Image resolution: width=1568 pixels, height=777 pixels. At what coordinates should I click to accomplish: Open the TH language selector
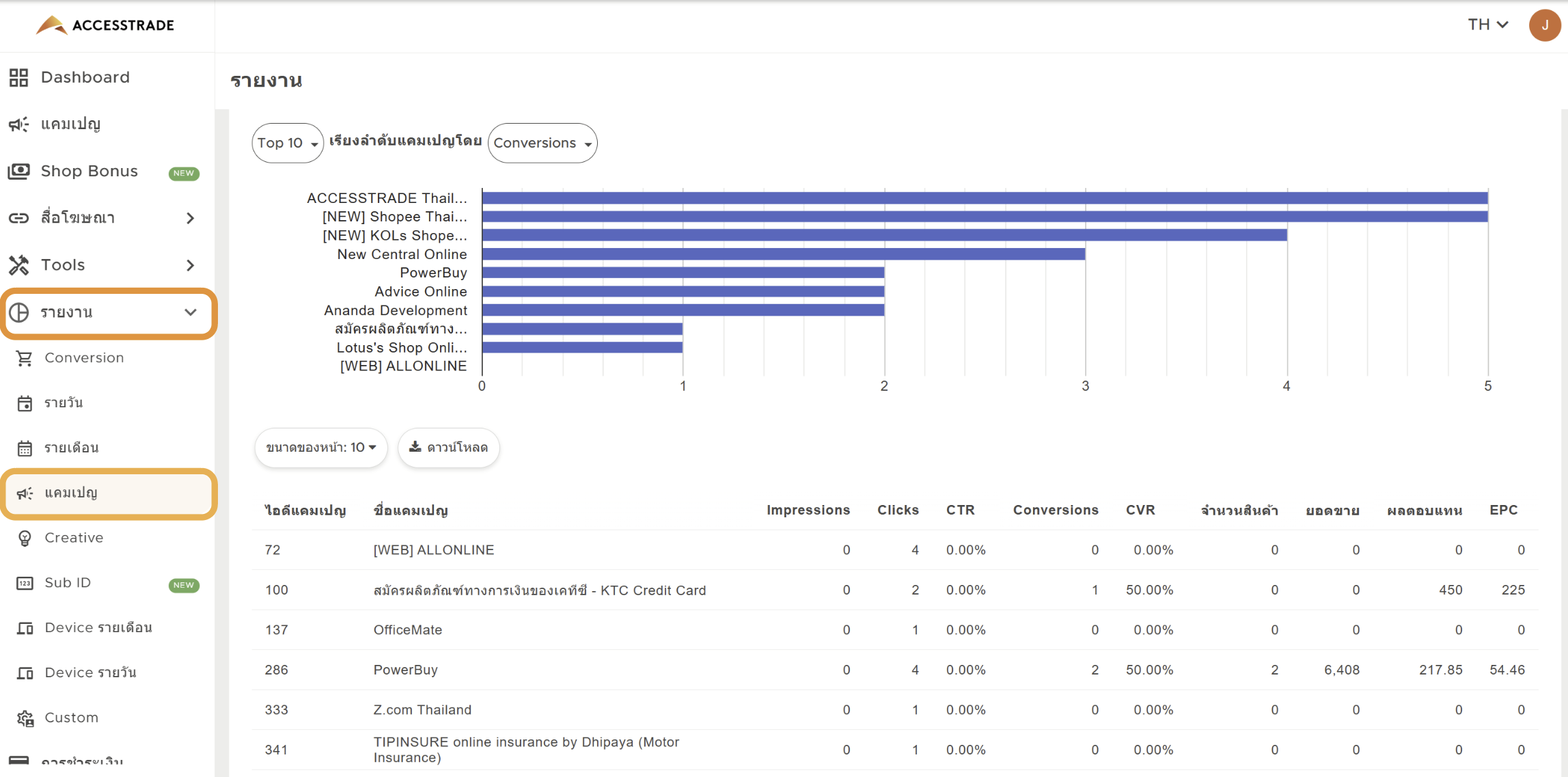click(x=1488, y=25)
